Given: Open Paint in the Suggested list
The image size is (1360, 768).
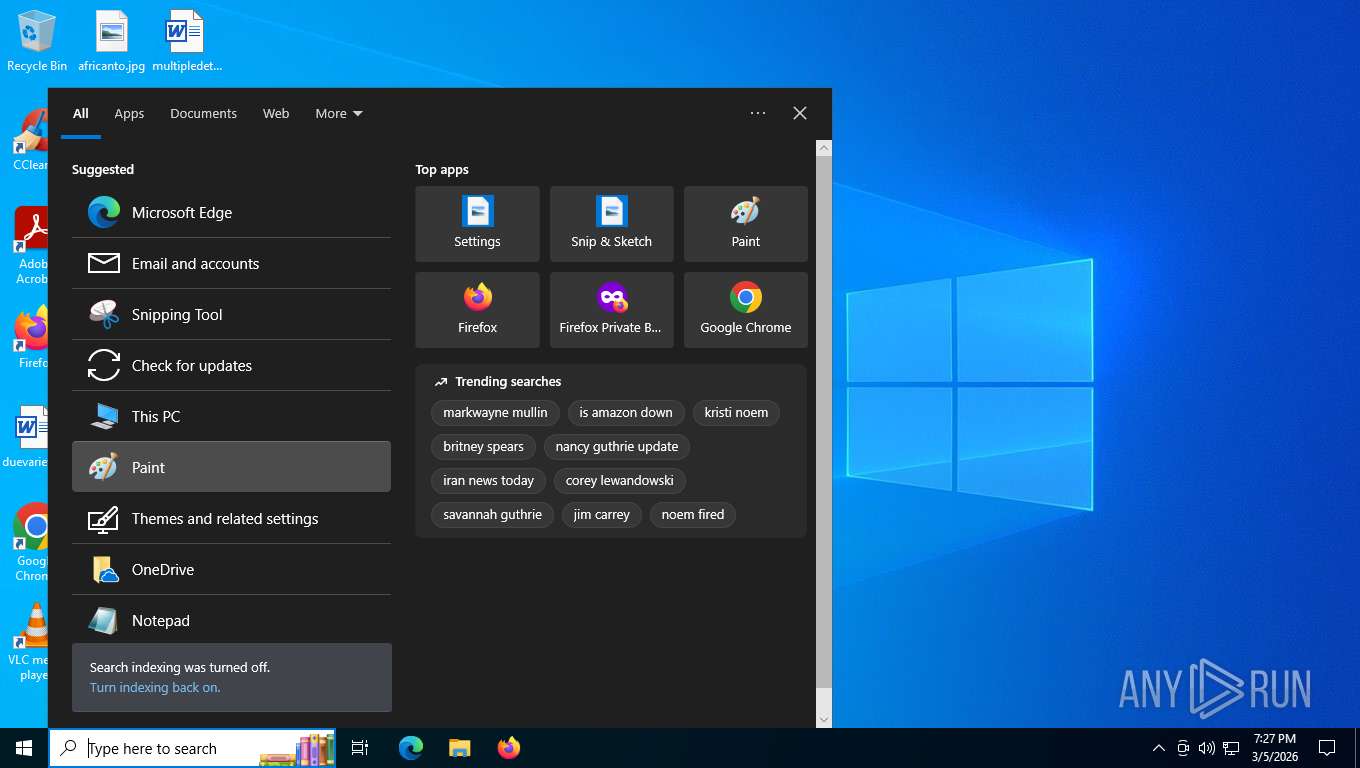Looking at the screenshot, I should 231,467.
